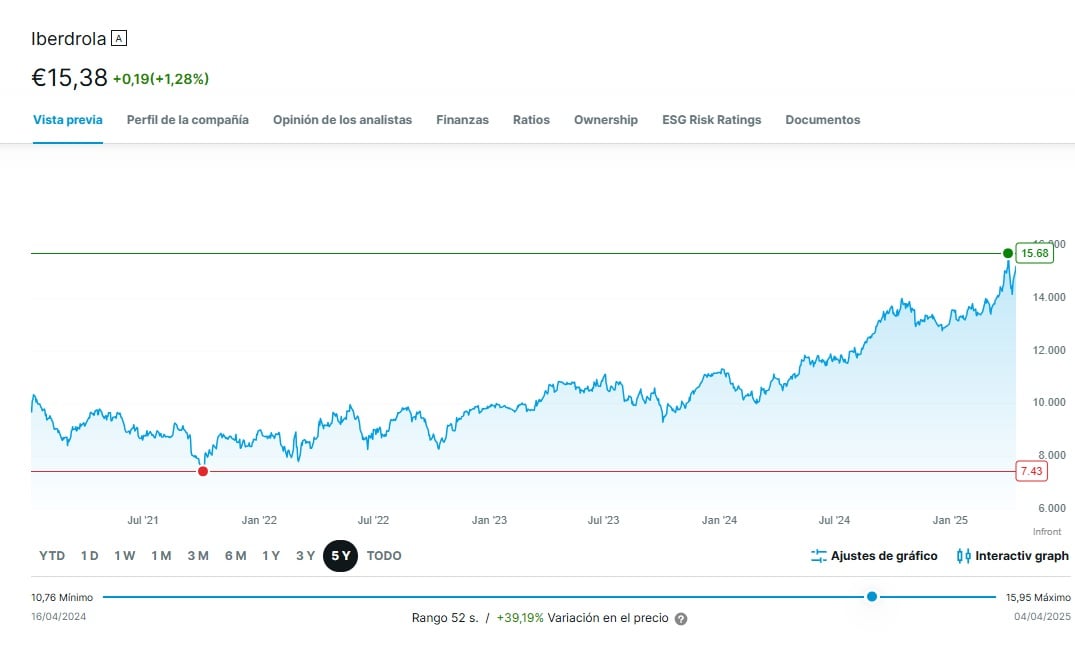
Task: Click the green maximum price dot
Action: click(x=1008, y=253)
